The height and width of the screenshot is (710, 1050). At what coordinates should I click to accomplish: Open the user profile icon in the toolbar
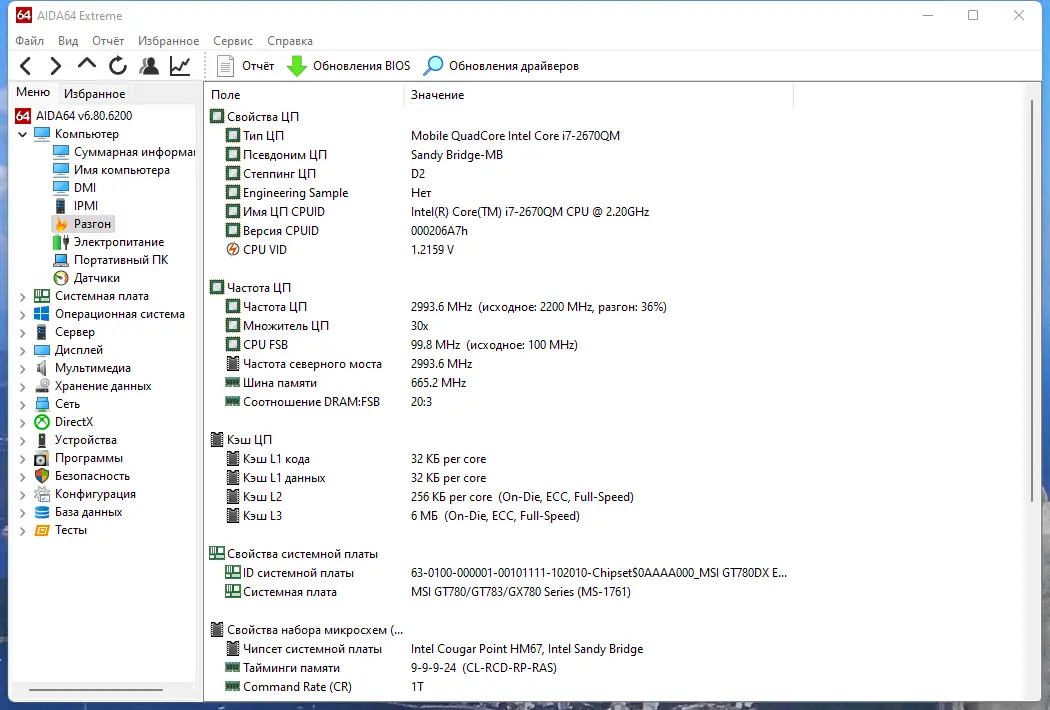click(149, 64)
